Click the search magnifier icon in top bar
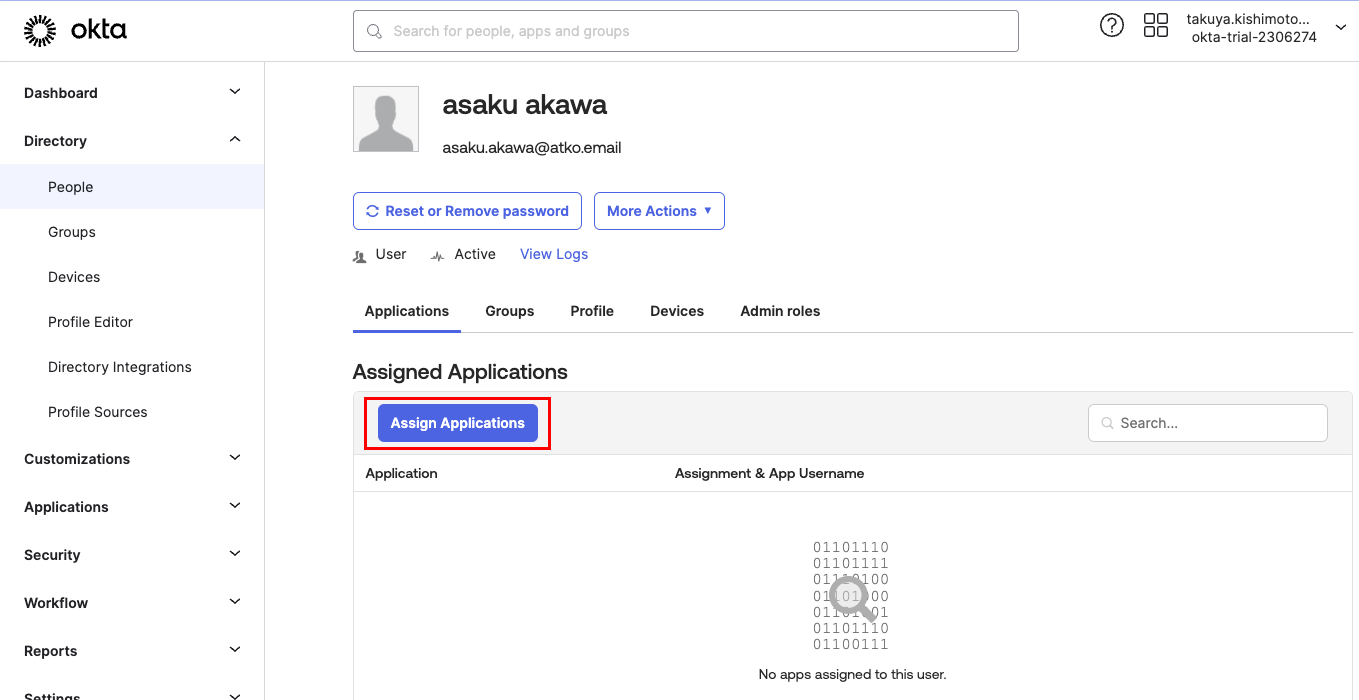This screenshot has width=1359, height=700. pyautogui.click(x=375, y=31)
